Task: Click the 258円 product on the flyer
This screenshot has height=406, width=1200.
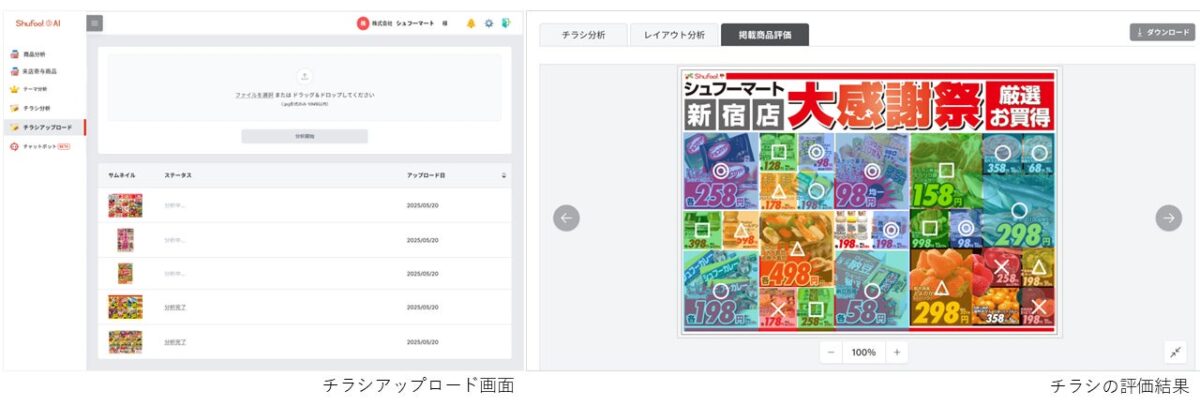Action: pyautogui.click(x=719, y=173)
